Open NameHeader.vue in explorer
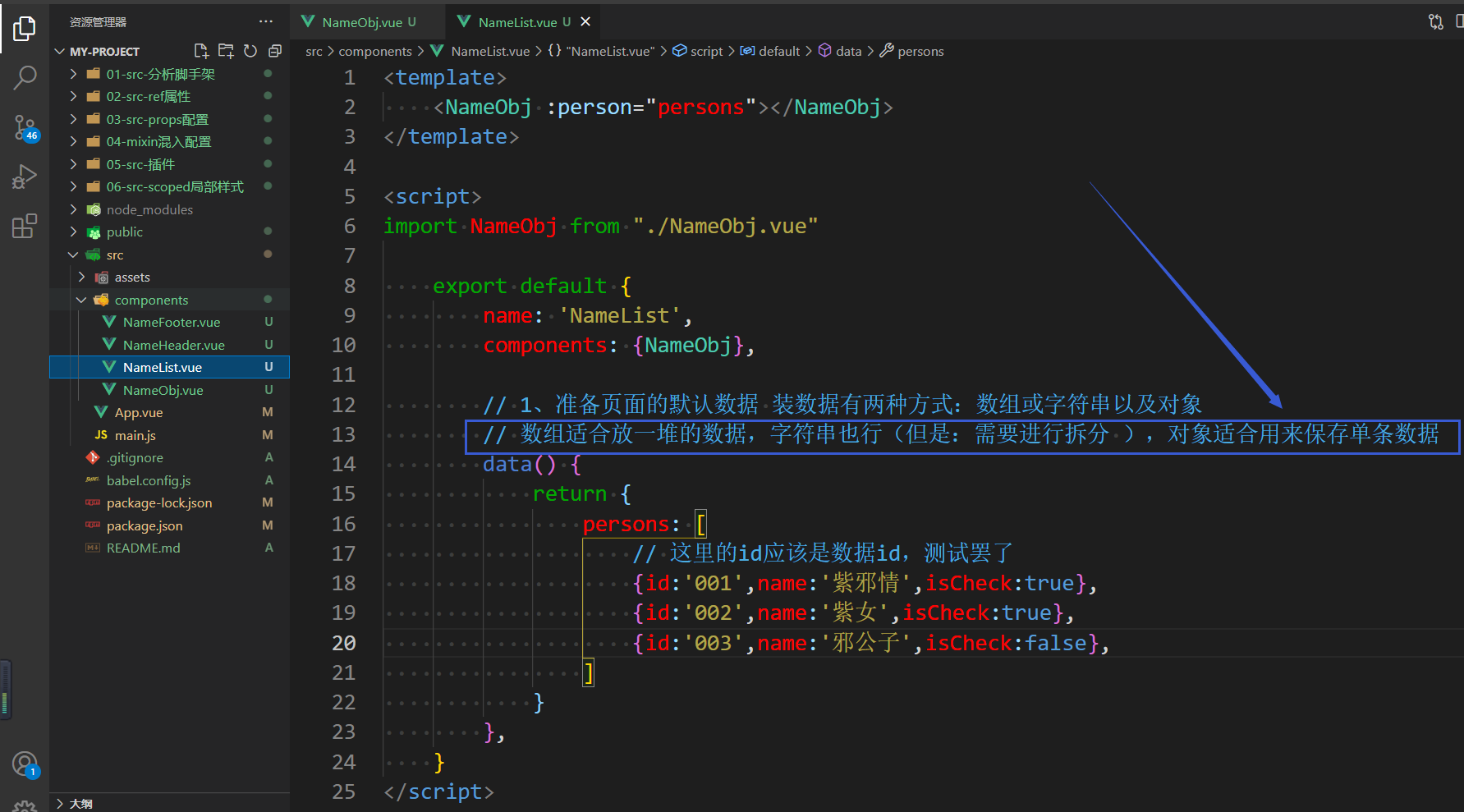The height and width of the screenshot is (812, 1464). 173,345
